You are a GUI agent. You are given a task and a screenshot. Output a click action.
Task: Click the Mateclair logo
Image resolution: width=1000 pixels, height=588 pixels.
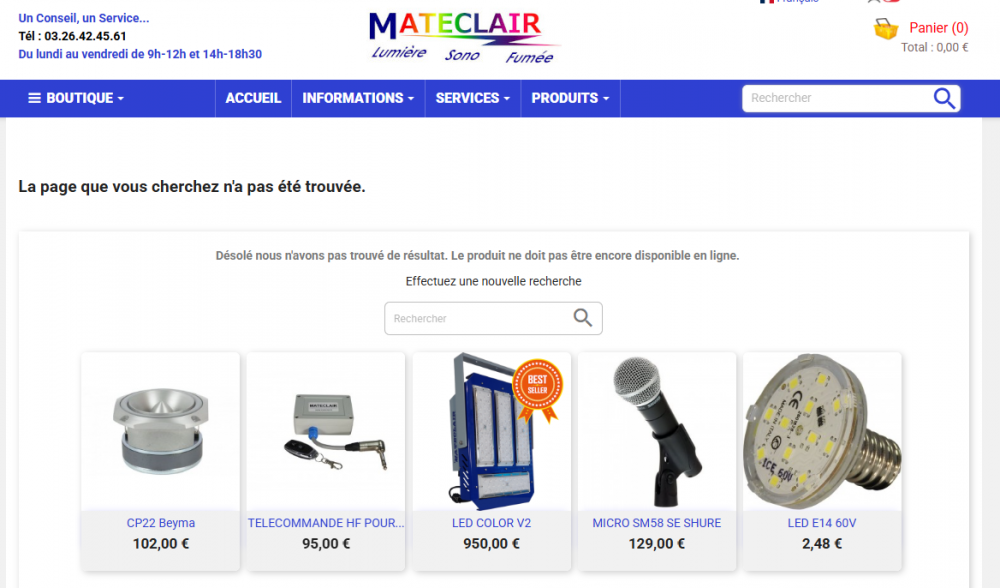click(x=464, y=38)
